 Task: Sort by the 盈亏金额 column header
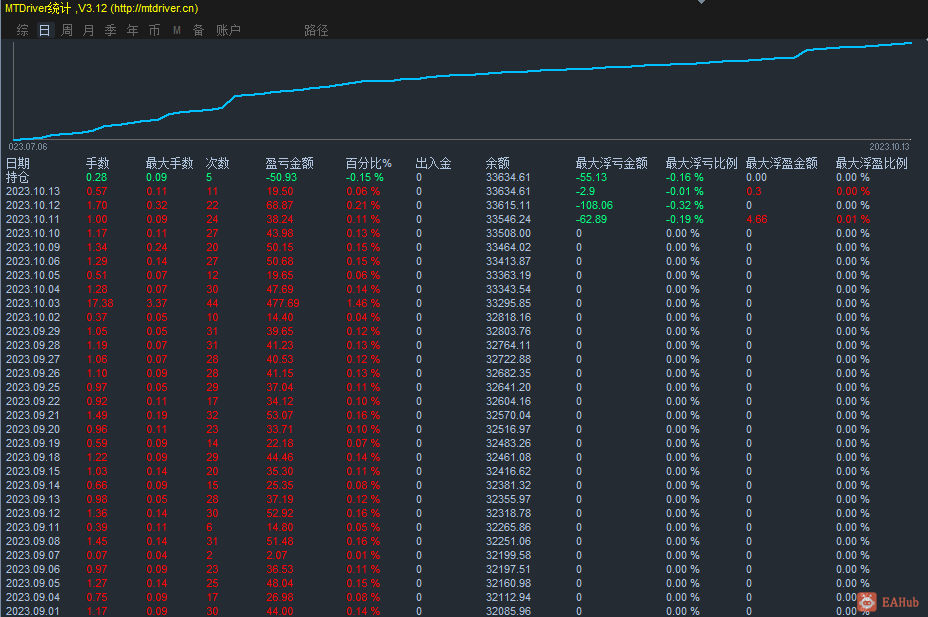tap(289, 163)
